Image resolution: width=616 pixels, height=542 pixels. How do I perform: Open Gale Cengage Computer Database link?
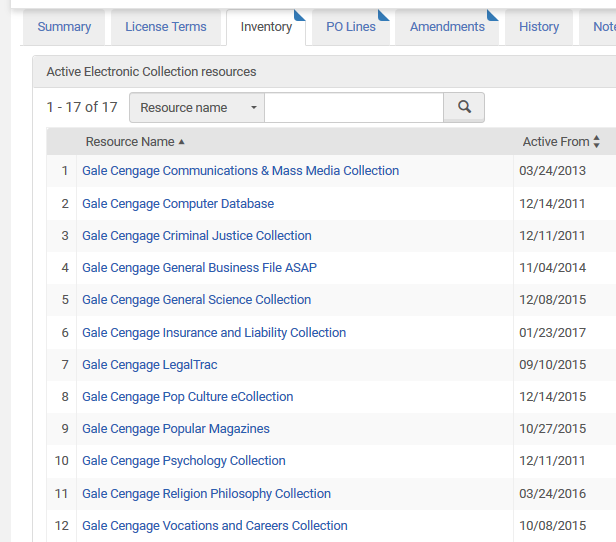[x=178, y=204]
